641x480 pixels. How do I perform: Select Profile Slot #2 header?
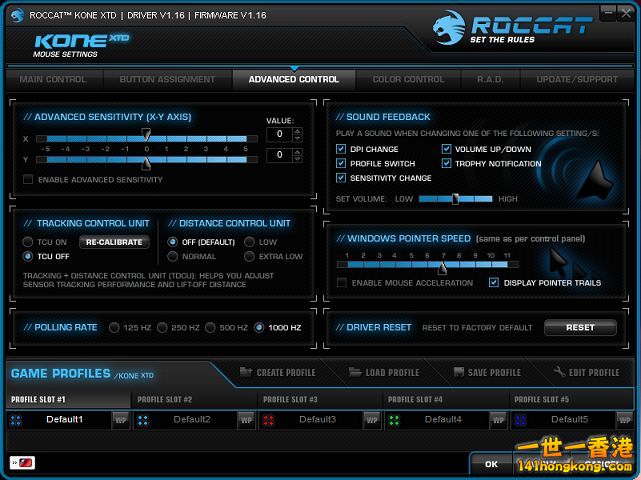click(x=195, y=399)
